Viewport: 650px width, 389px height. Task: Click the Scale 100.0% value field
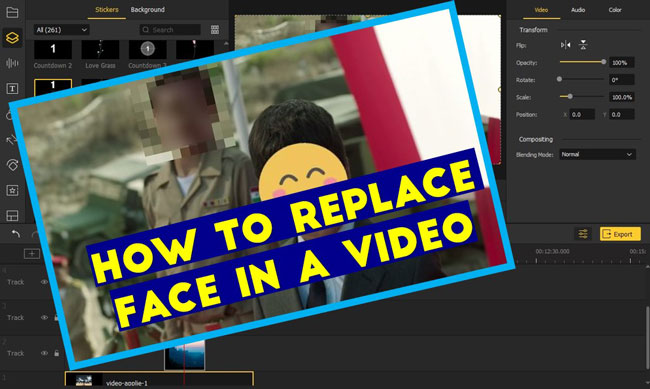click(x=622, y=97)
